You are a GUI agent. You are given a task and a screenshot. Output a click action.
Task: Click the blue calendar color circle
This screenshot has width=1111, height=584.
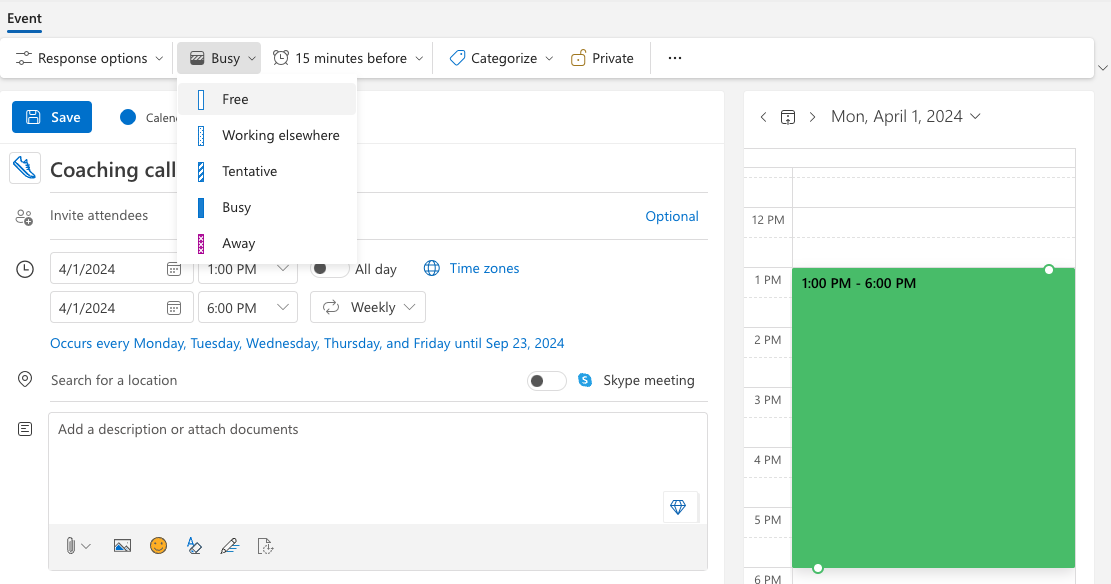128,118
